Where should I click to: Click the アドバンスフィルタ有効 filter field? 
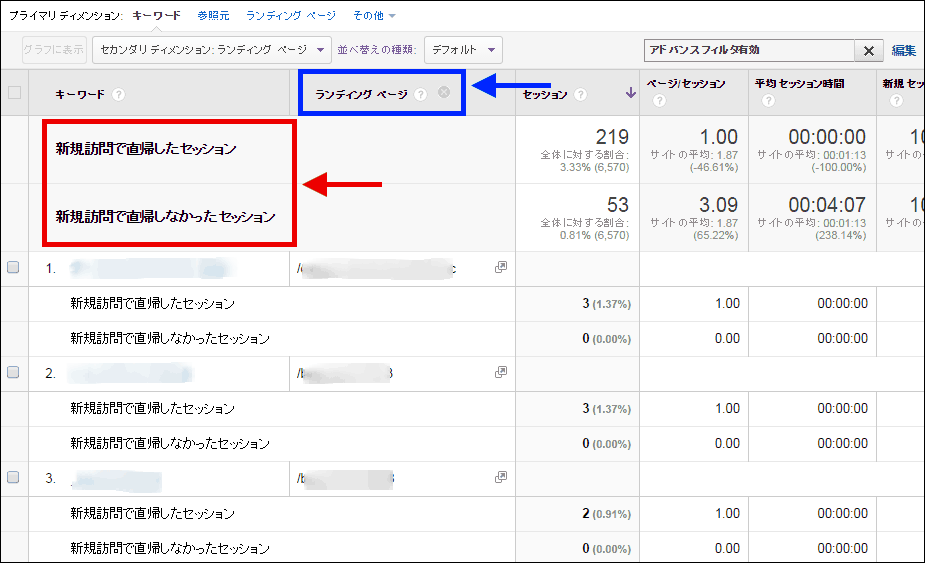(x=750, y=50)
